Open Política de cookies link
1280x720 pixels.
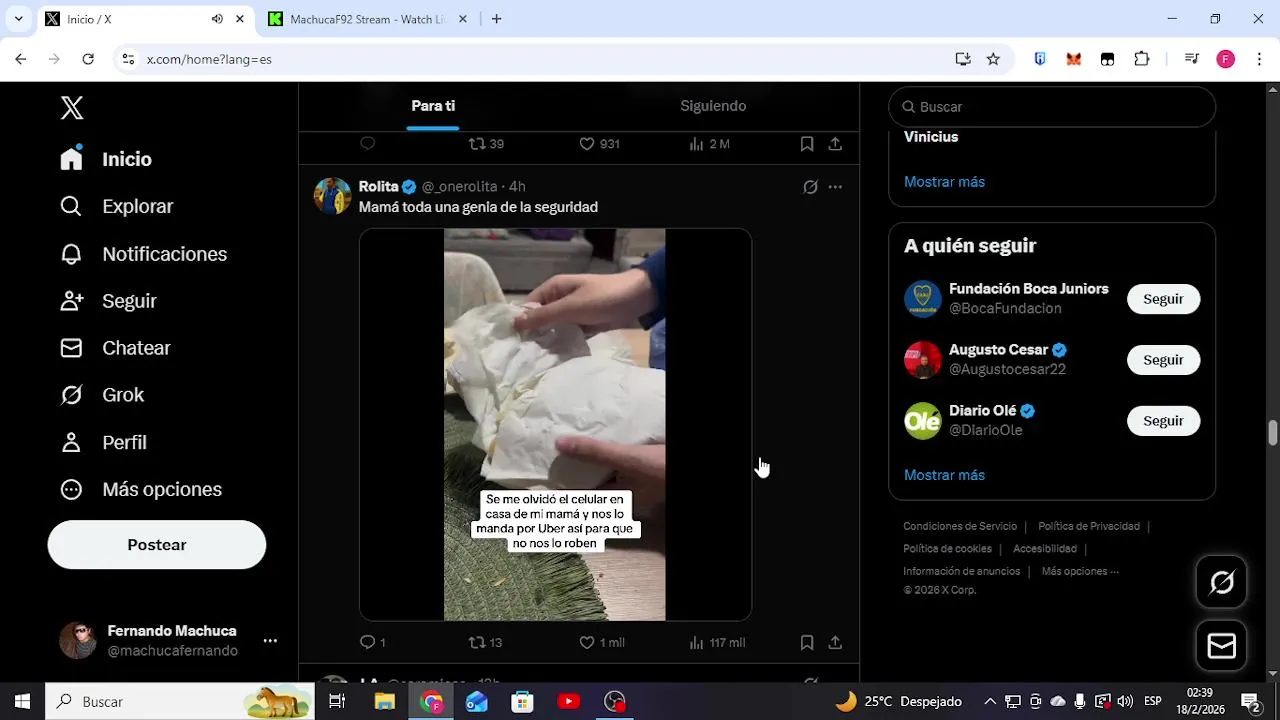pos(947,549)
